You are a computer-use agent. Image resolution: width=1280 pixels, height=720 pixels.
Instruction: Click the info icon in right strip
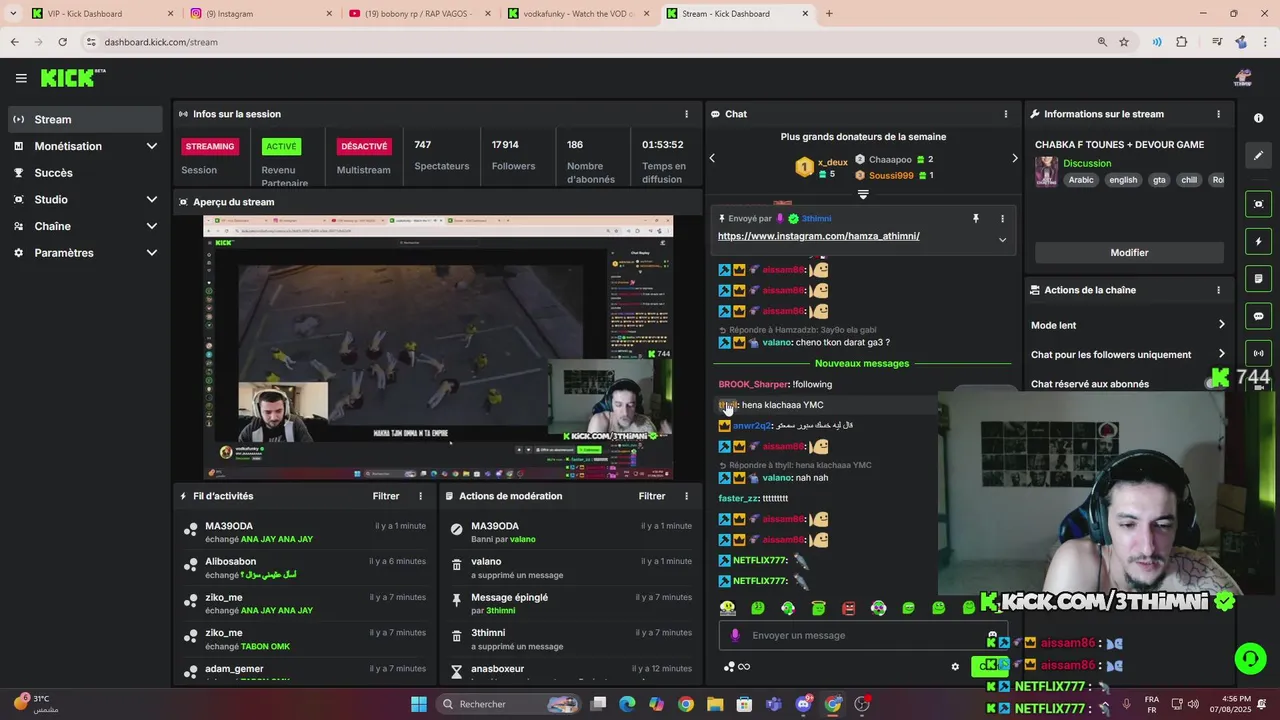pyautogui.click(x=1258, y=118)
